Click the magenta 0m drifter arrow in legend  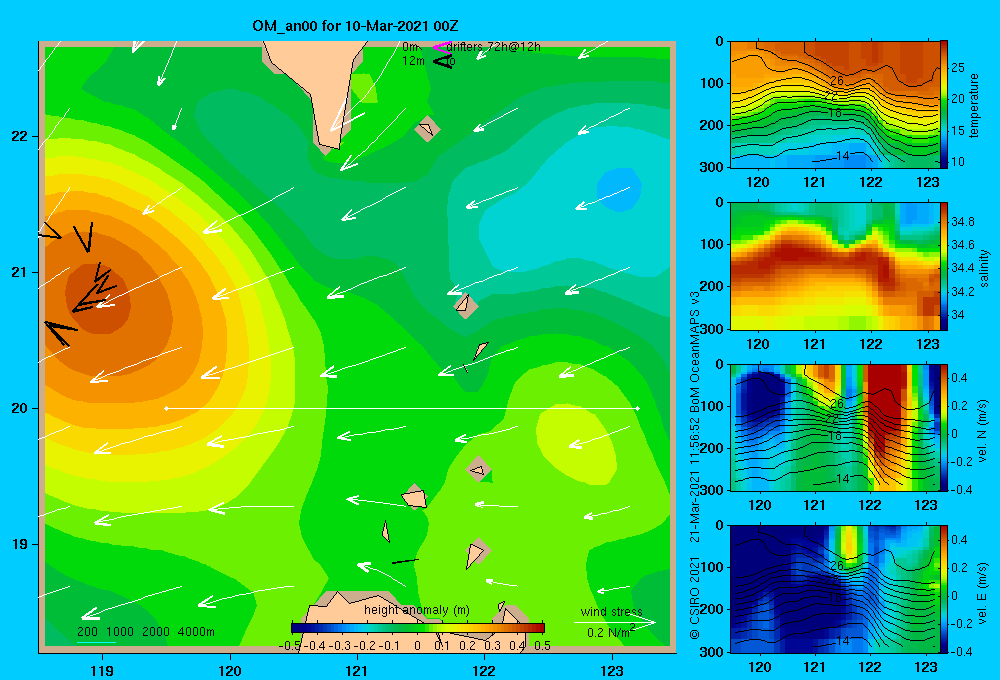pos(442,47)
